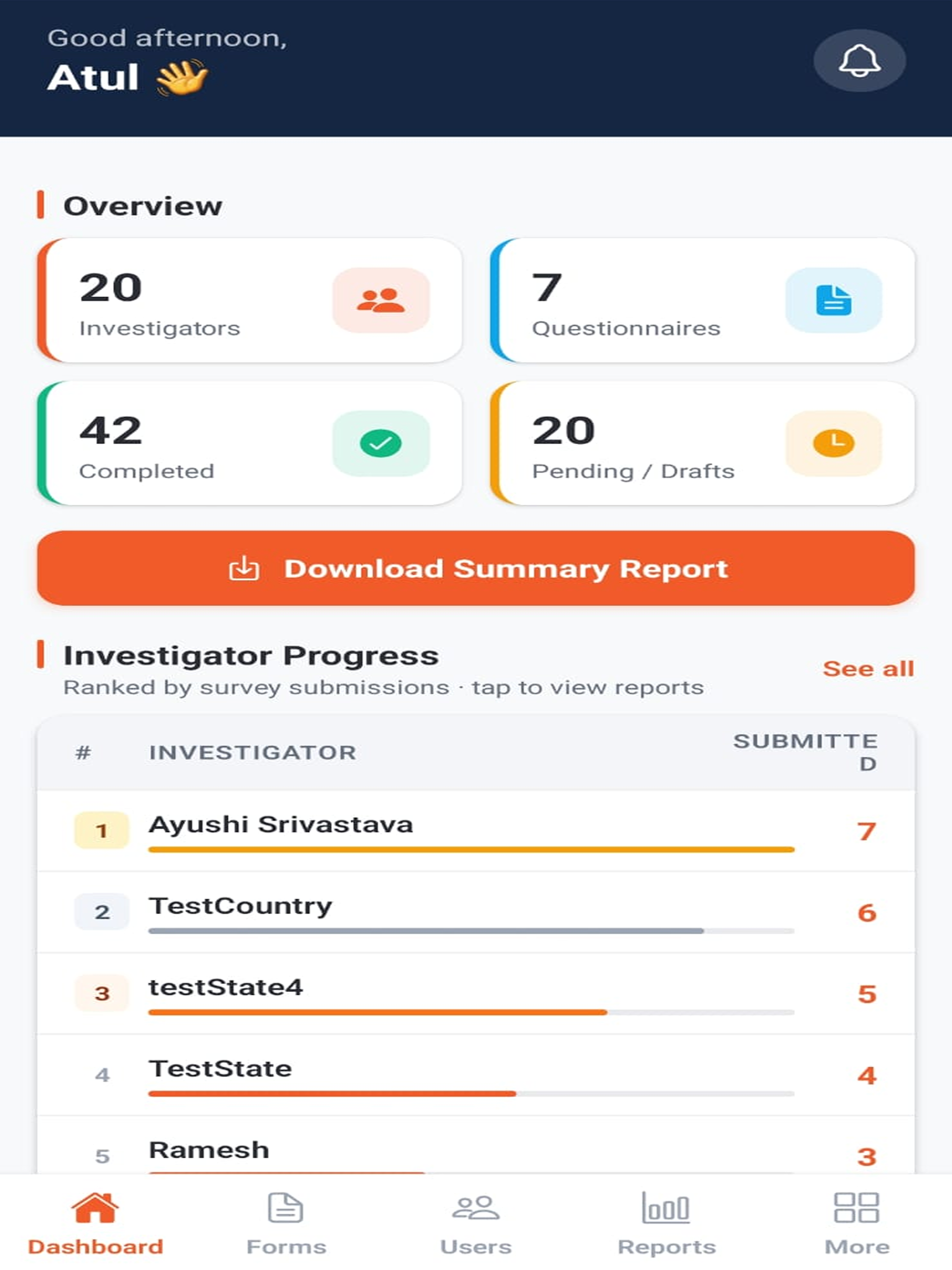Click TestState's progress bar
952x1270 pixels.
click(471, 1094)
